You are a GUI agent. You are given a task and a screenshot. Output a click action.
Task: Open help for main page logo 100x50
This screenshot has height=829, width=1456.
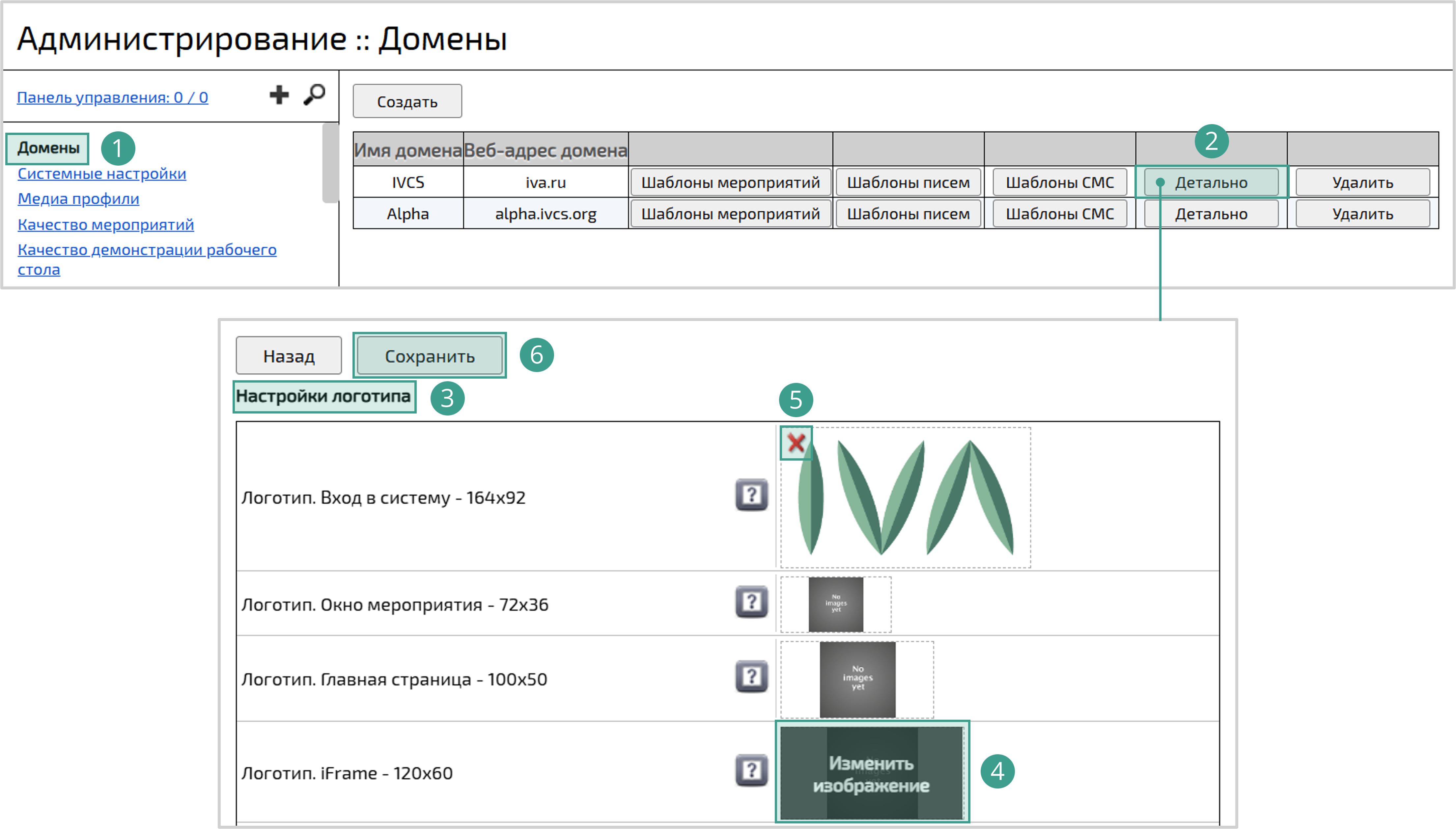tap(751, 677)
